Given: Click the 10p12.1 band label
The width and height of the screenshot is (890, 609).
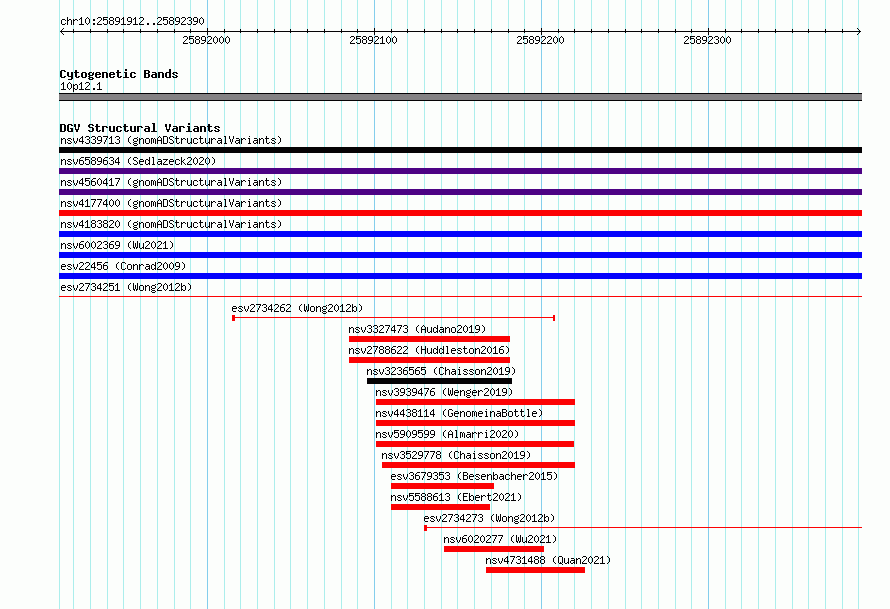Looking at the screenshot, I should [x=81, y=86].
